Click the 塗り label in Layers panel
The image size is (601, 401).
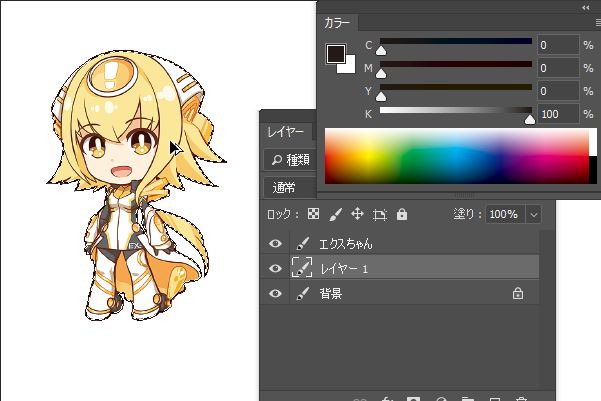tap(467, 214)
